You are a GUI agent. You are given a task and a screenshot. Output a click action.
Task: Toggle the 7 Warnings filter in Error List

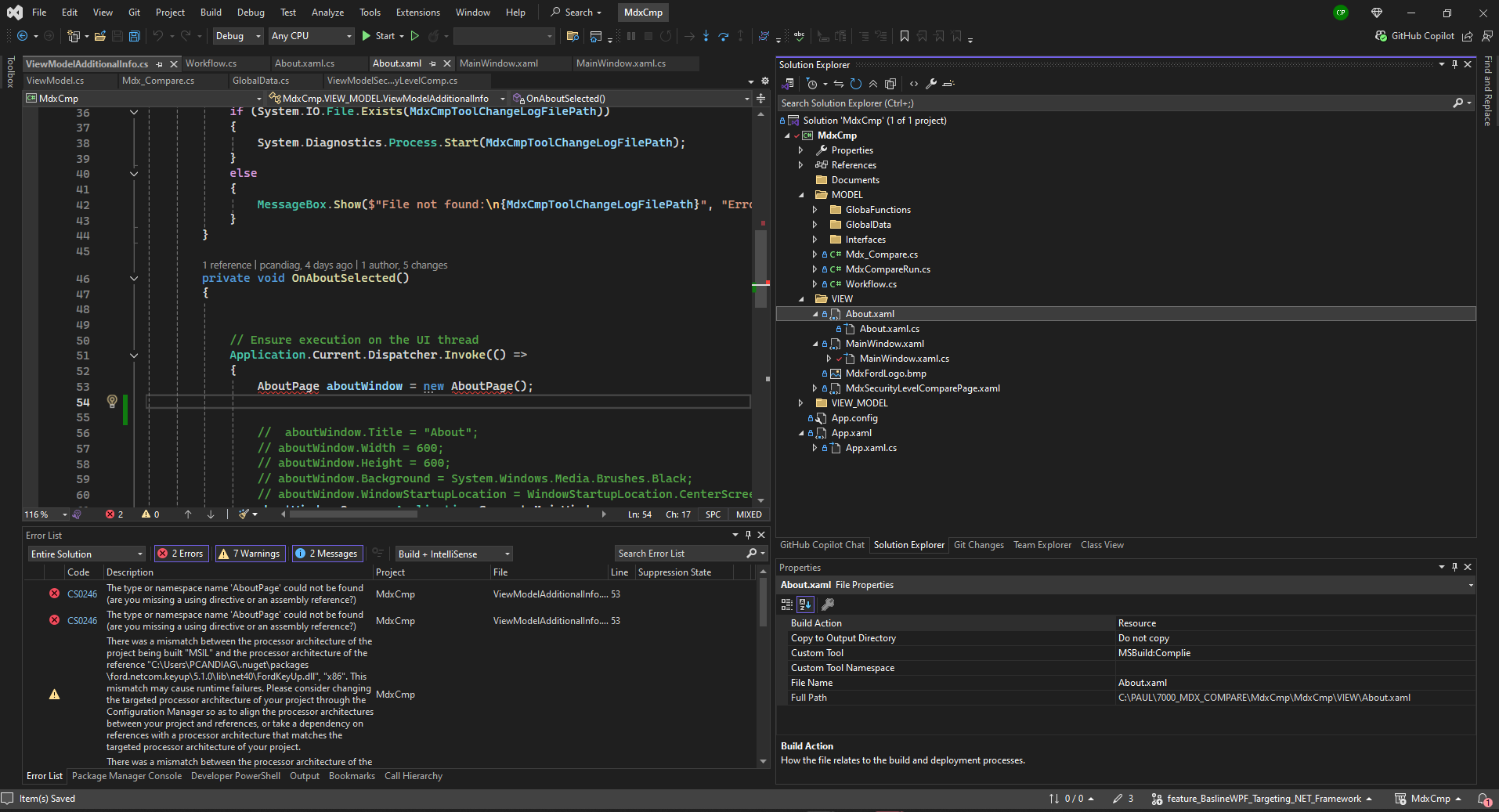pyautogui.click(x=250, y=554)
